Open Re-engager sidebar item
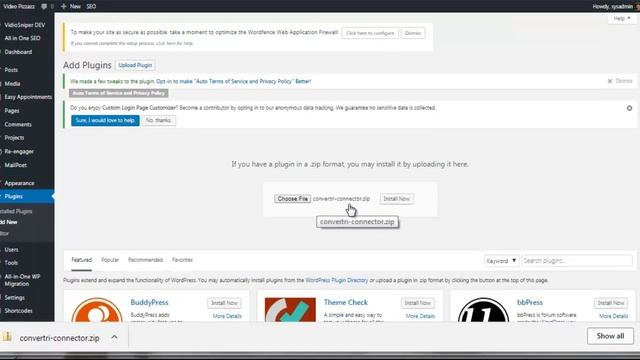640x360 pixels. point(19,151)
